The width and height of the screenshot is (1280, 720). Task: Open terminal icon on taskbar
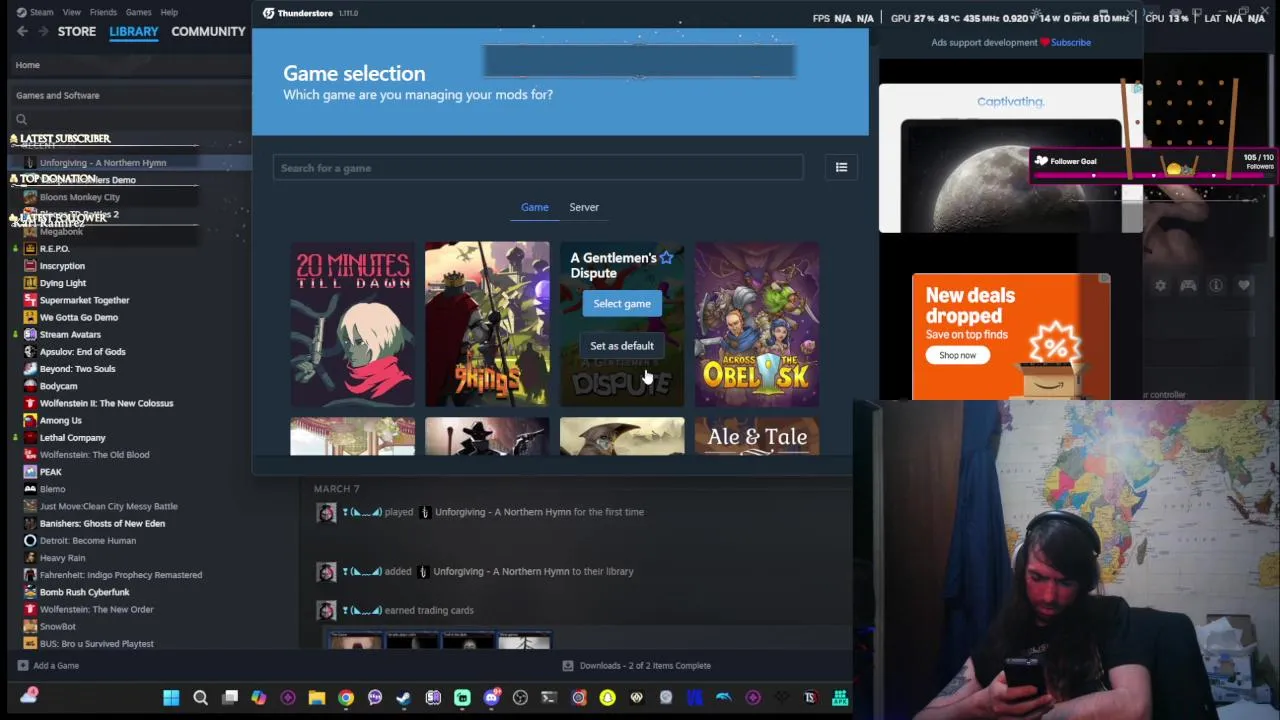549,697
